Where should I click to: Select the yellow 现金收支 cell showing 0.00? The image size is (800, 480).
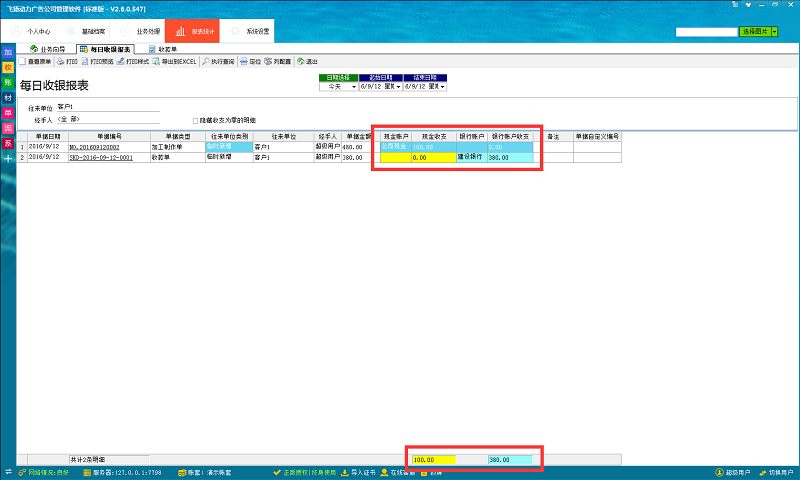pos(433,158)
